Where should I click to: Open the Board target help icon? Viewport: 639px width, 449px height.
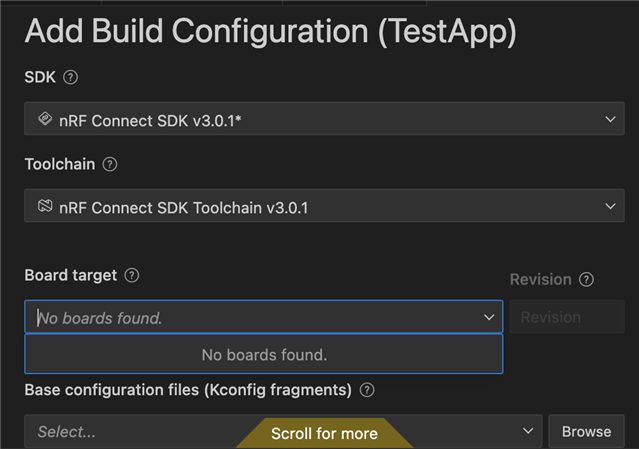pyautogui.click(x=132, y=275)
